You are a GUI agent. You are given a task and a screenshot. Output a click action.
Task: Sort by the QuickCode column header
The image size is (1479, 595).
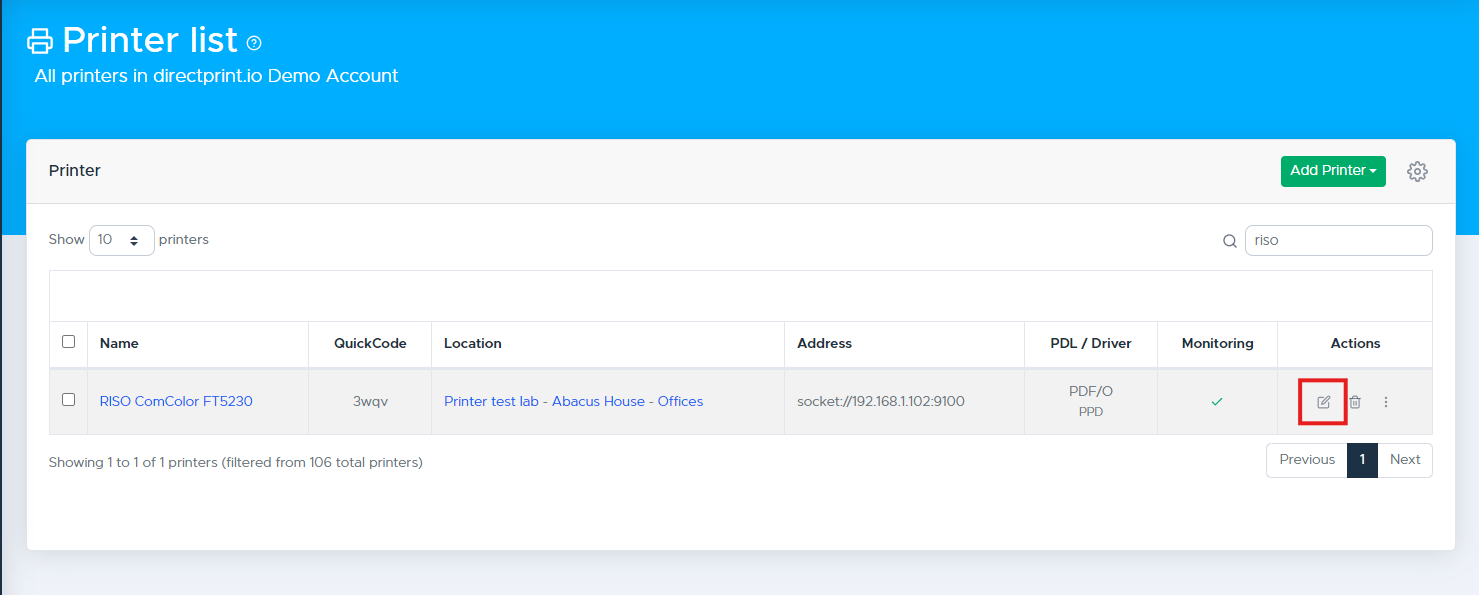pos(370,343)
